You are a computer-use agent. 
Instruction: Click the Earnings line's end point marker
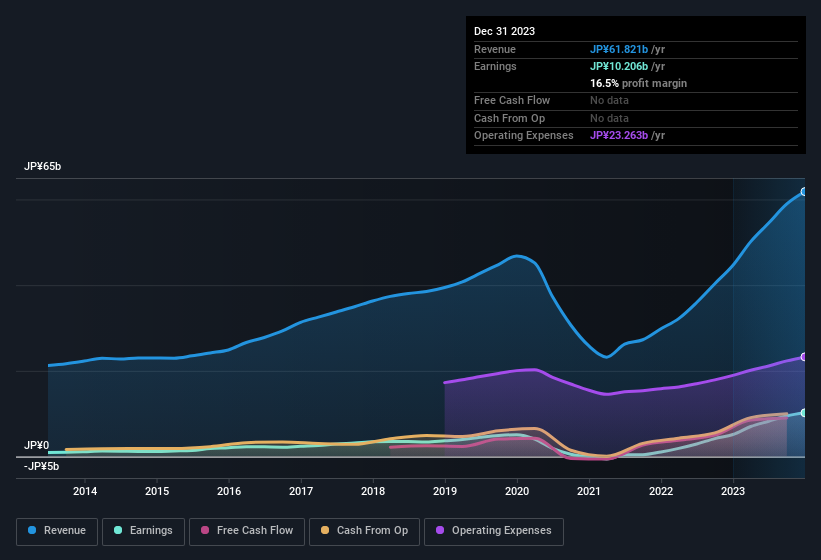(x=804, y=413)
